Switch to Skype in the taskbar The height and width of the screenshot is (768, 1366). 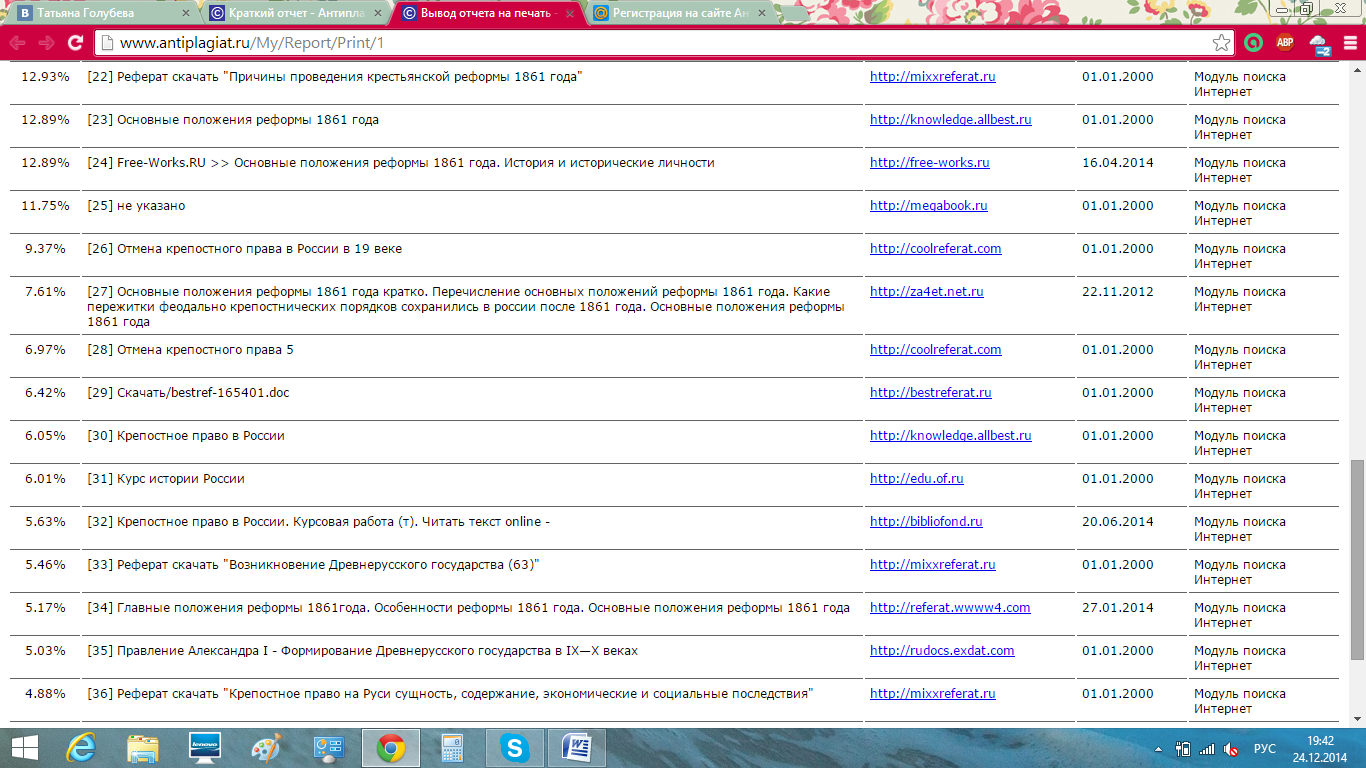click(x=515, y=748)
